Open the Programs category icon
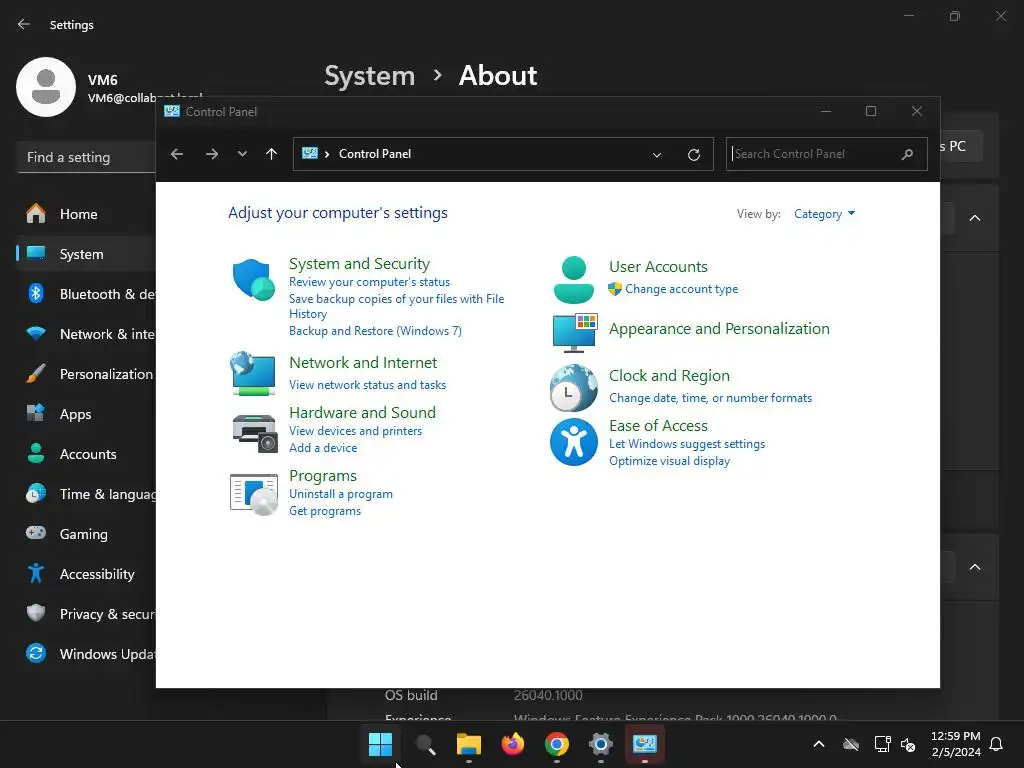The image size is (1024, 768). pos(254,494)
